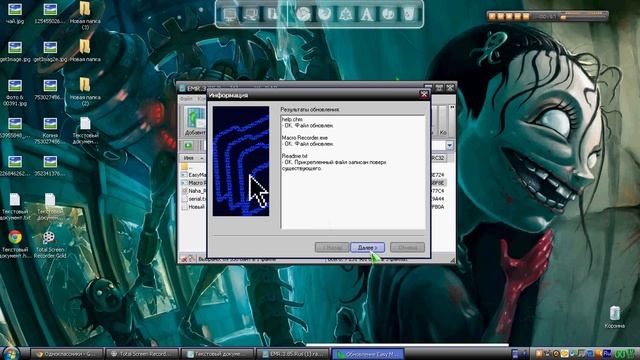
Task: Select the 753027486... image icon
Action: 50,90
